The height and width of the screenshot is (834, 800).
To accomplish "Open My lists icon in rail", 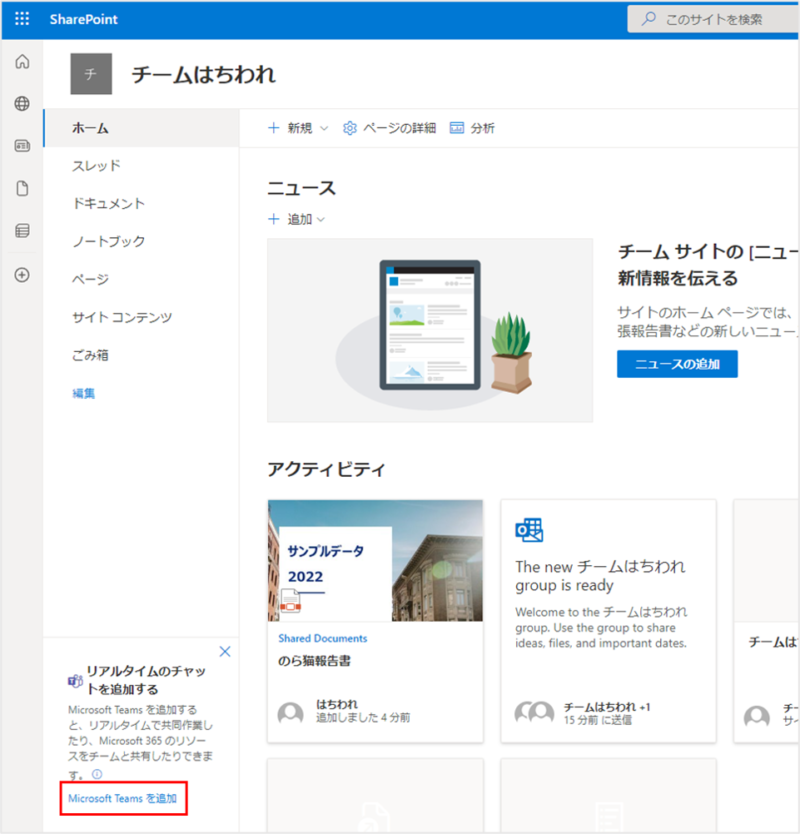I will (x=22, y=231).
